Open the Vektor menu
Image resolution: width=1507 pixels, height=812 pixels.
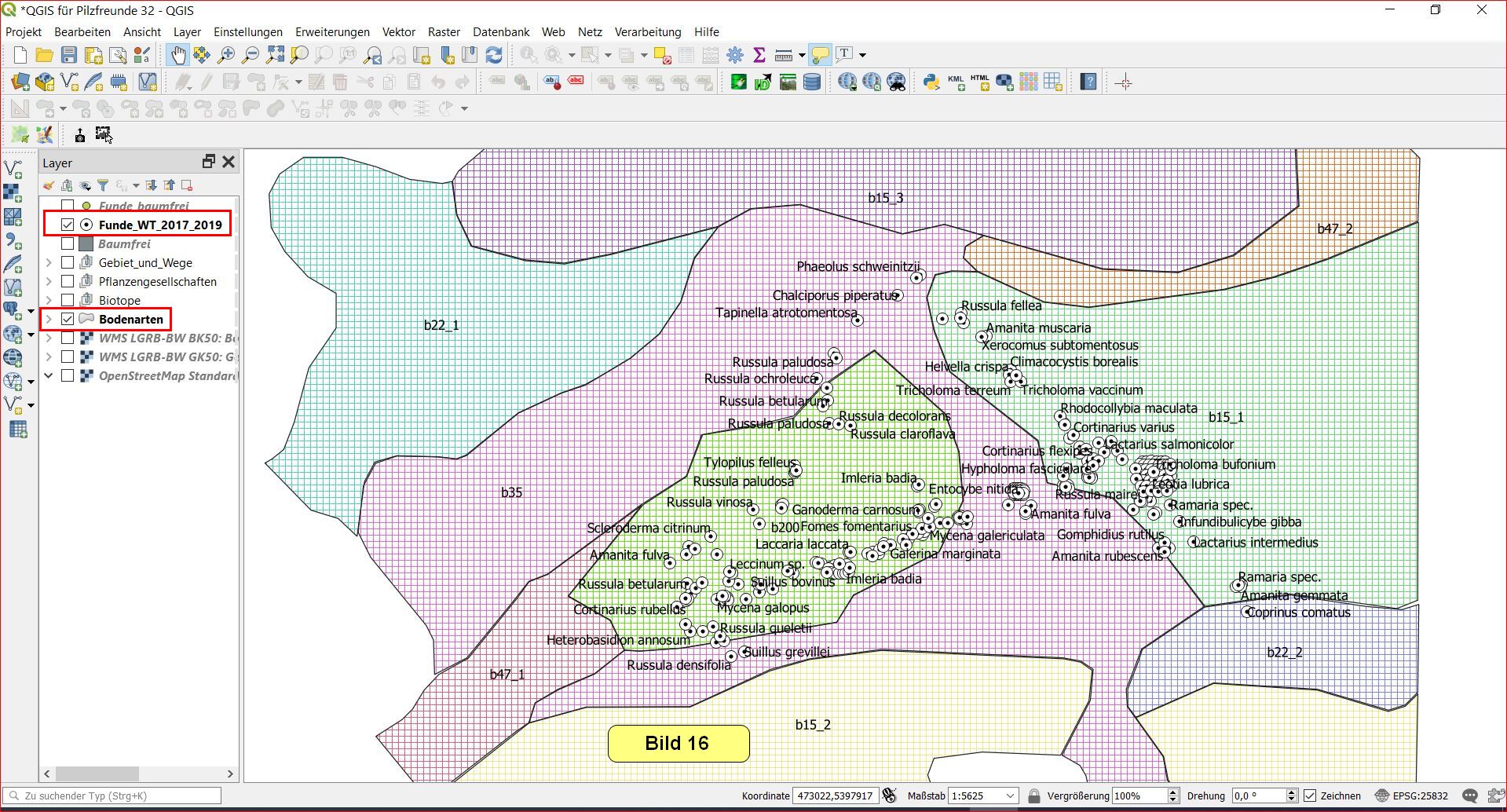click(398, 31)
